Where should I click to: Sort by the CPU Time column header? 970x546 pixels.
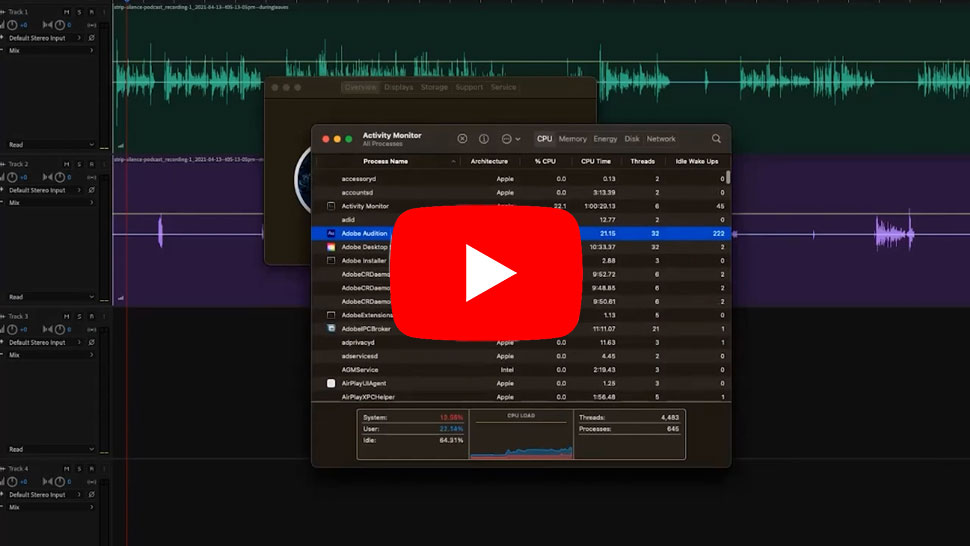coord(596,161)
